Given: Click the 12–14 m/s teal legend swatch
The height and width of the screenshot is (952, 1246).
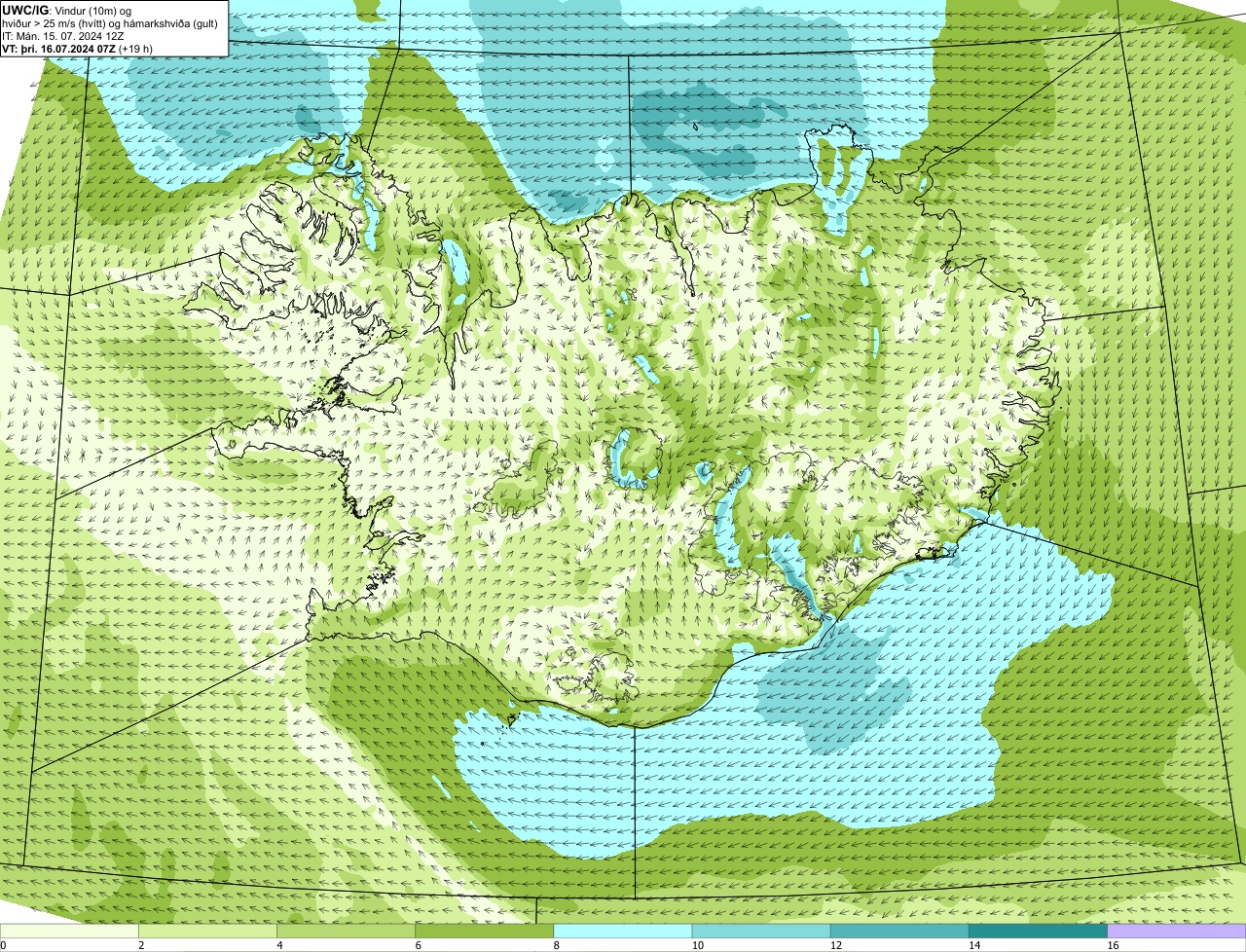Looking at the screenshot, I should [899, 932].
